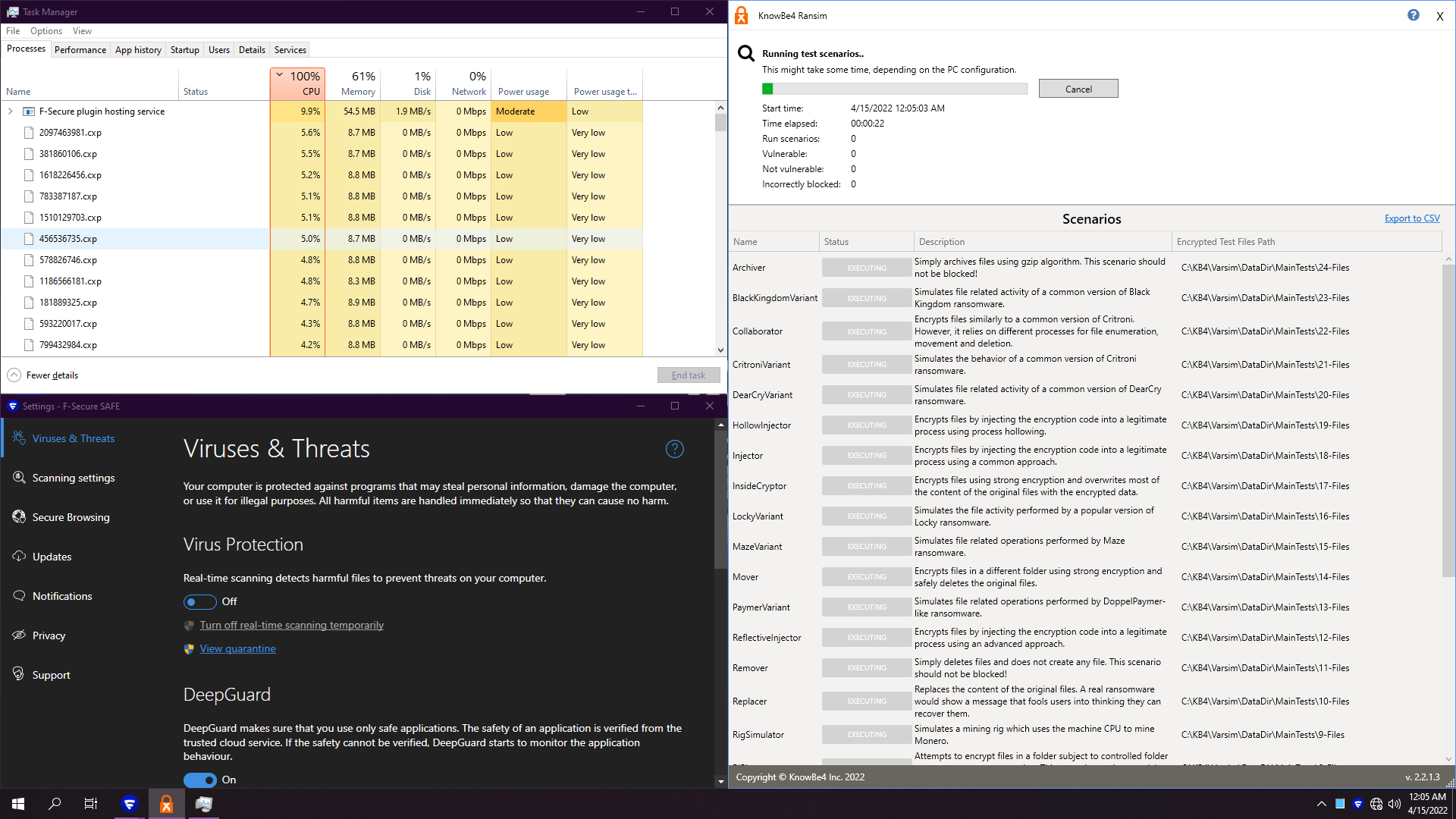Click the scenario run progress bar
1456x819 pixels.
894,89
